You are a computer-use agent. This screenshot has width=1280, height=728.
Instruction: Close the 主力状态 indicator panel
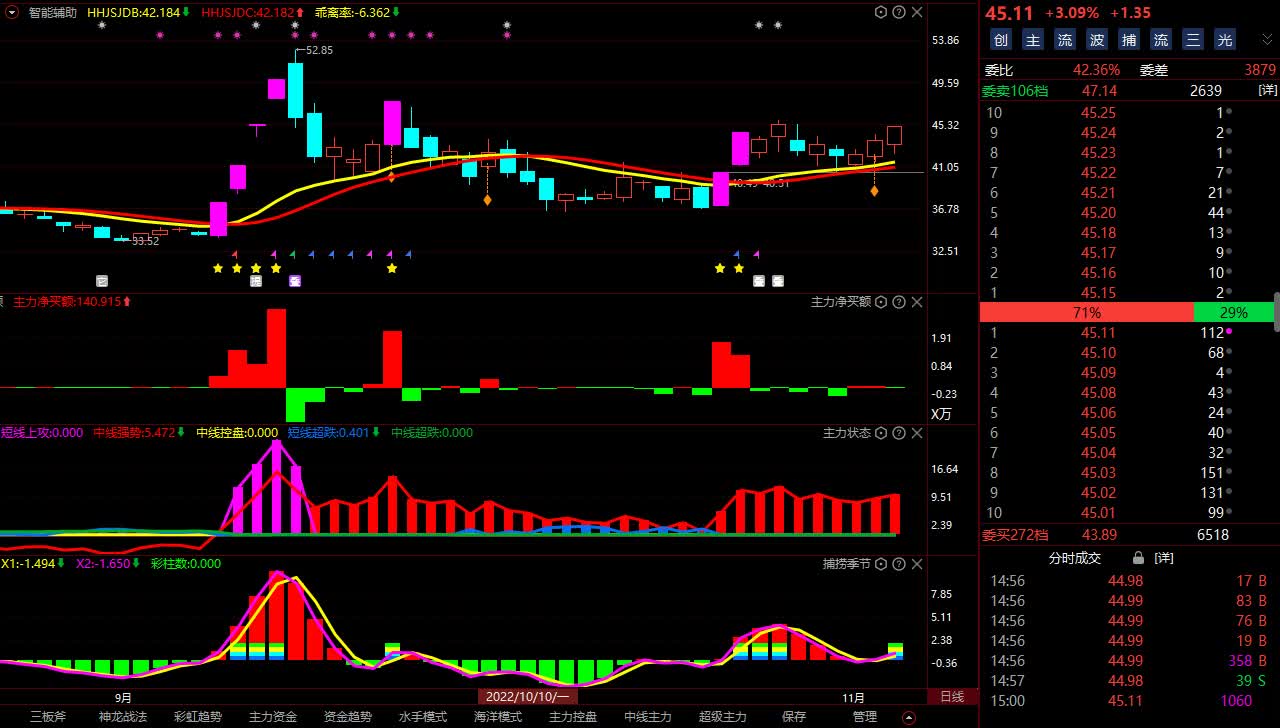pos(917,433)
